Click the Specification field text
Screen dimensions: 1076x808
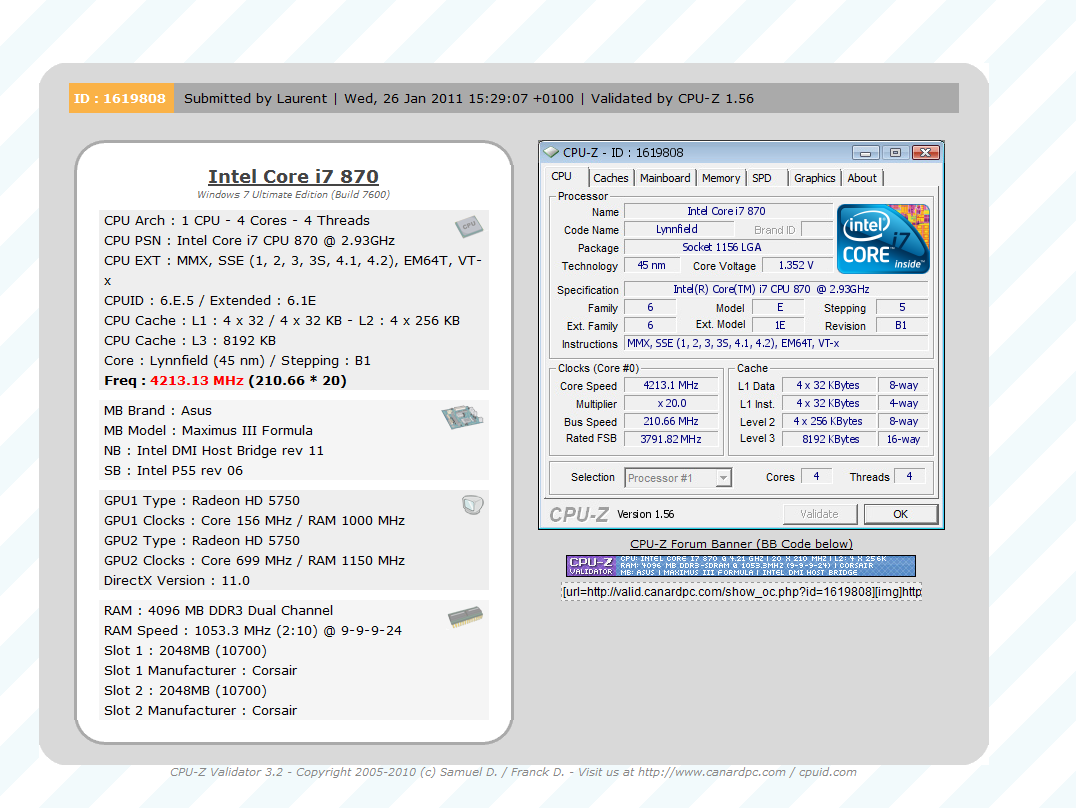pos(776,290)
